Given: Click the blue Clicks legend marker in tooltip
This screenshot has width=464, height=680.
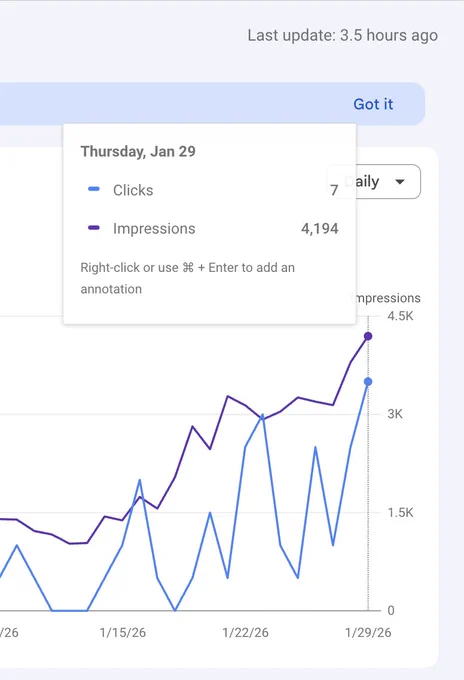Looking at the screenshot, I should pos(94,189).
